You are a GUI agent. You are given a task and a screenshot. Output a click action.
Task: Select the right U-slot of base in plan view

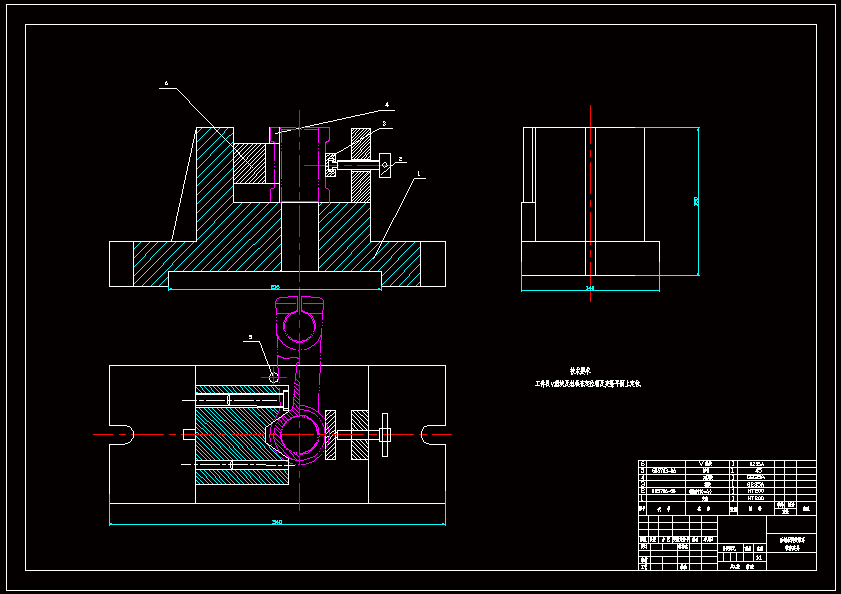pos(433,435)
